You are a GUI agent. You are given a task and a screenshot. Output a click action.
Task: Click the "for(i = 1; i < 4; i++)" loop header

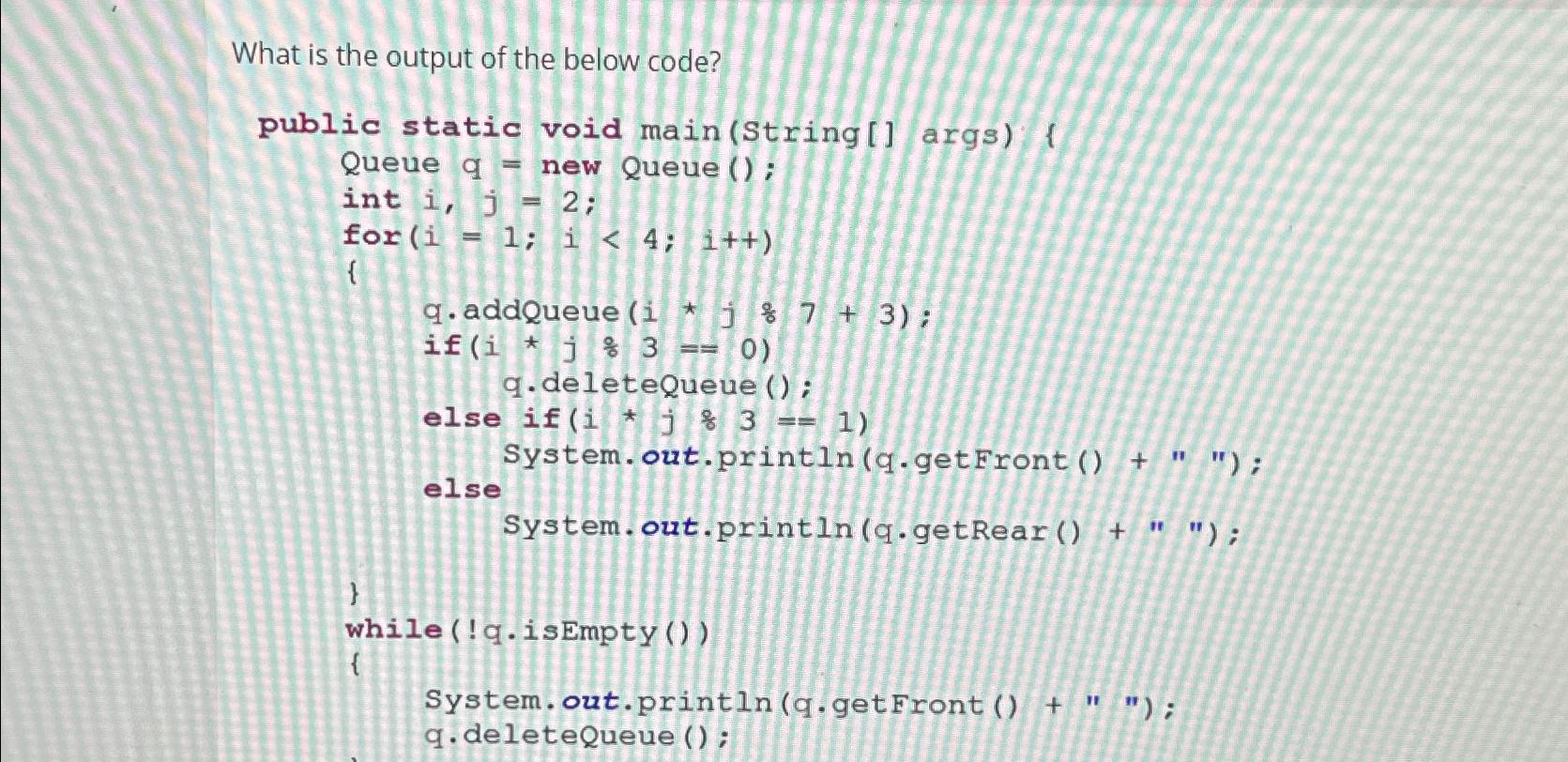click(x=558, y=238)
